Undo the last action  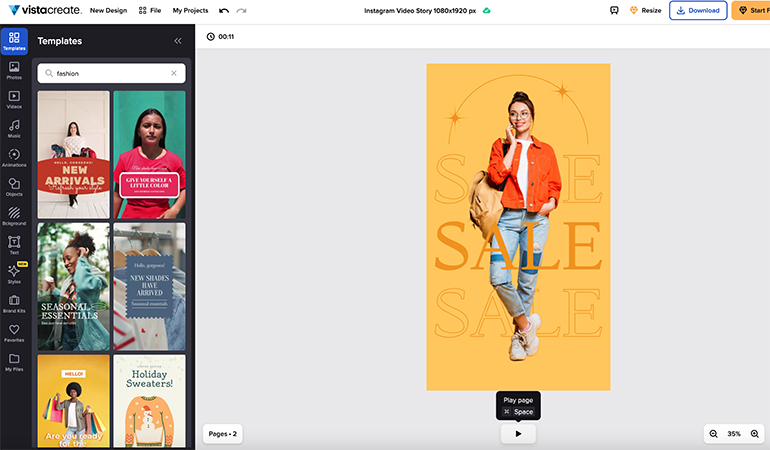[224, 10]
